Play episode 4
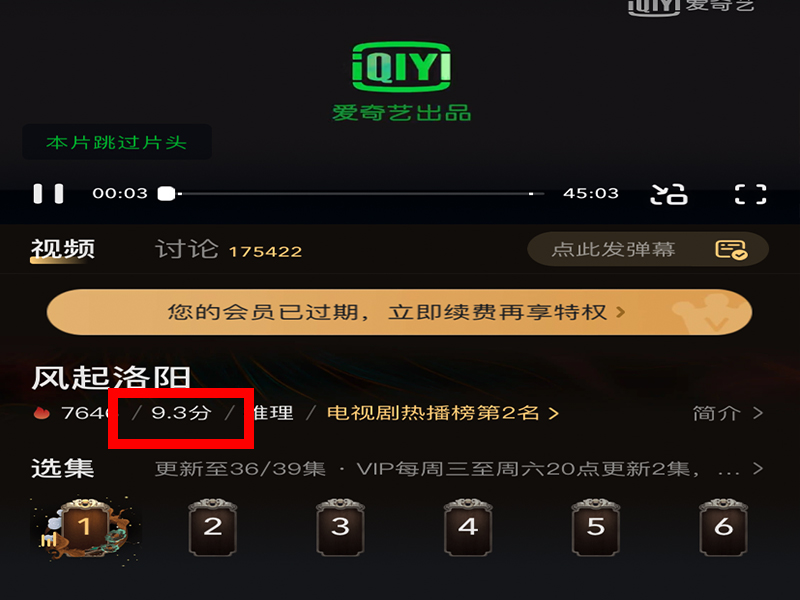The width and height of the screenshot is (800, 600). coord(468,527)
